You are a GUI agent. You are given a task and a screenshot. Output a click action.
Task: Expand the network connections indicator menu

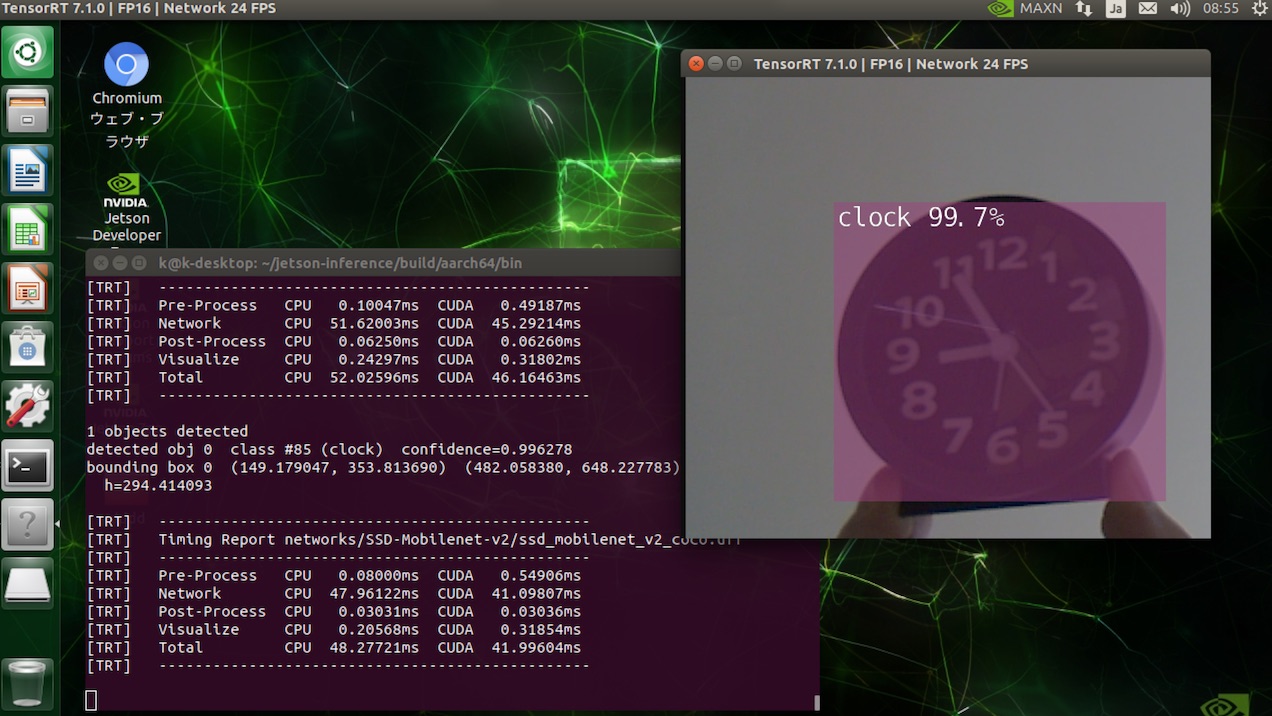tap(1084, 9)
